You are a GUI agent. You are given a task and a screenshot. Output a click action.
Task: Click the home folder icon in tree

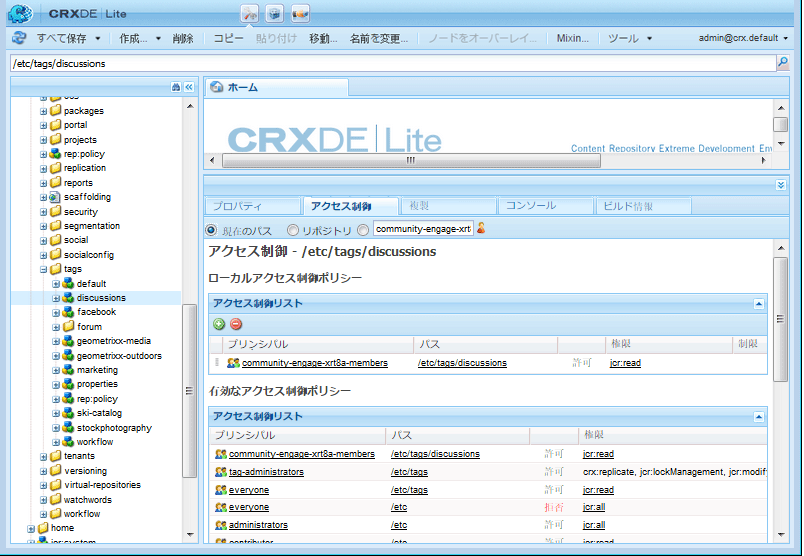[43, 528]
